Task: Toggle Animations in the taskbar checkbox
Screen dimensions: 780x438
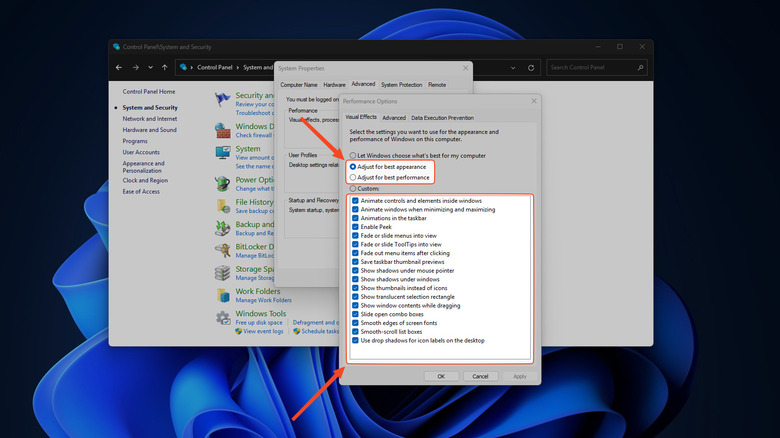Action: [355, 218]
